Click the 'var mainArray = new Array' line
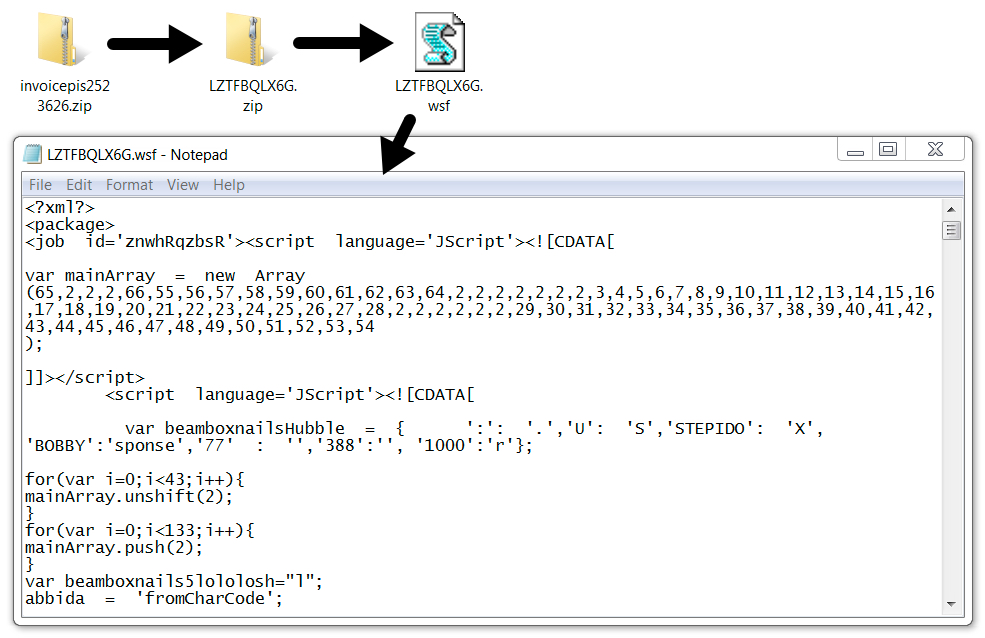The width and height of the screenshot is (985, 638). click(x=165, y=276)
